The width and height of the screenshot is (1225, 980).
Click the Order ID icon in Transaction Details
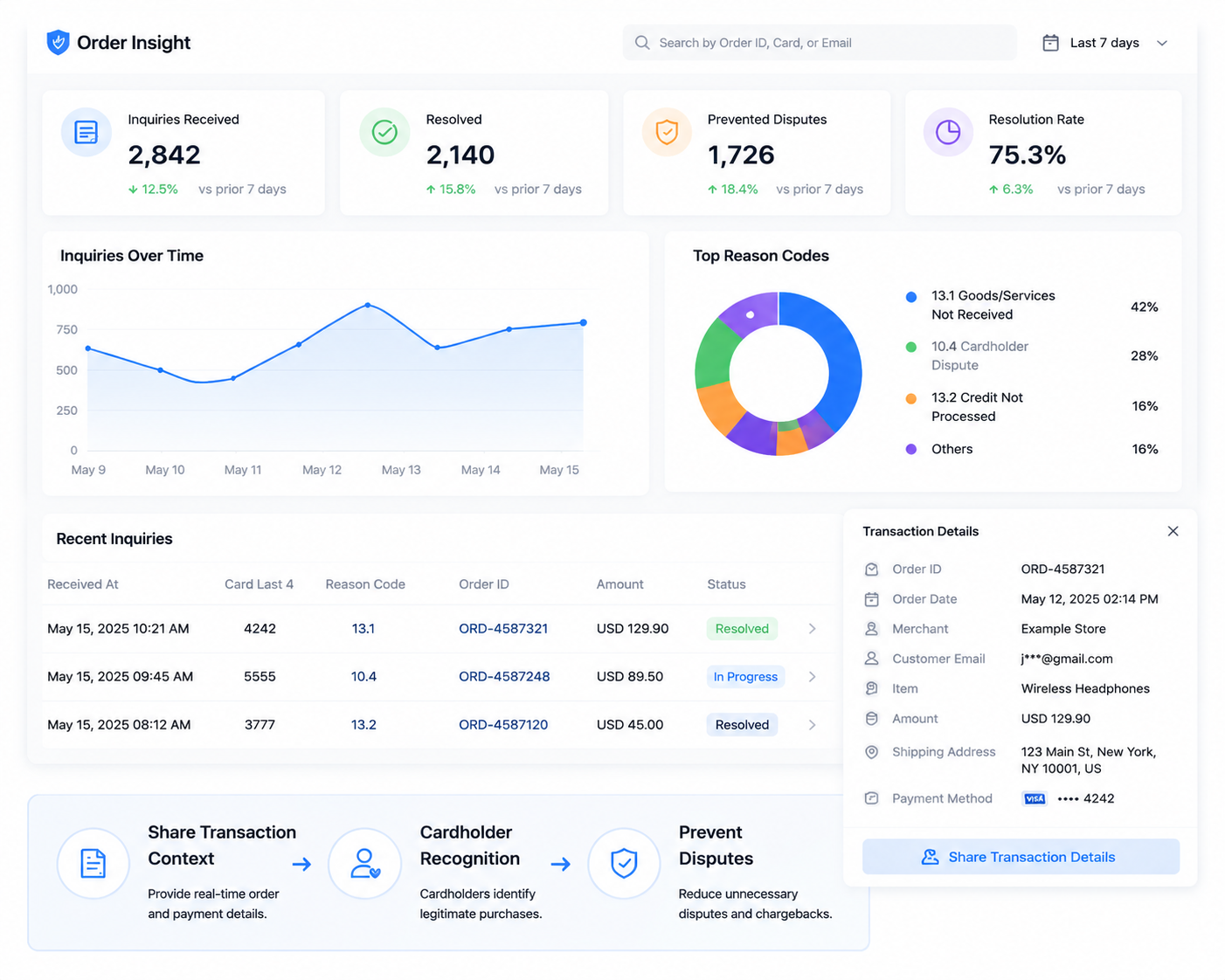pyautogui.click(x=871, y=569)
